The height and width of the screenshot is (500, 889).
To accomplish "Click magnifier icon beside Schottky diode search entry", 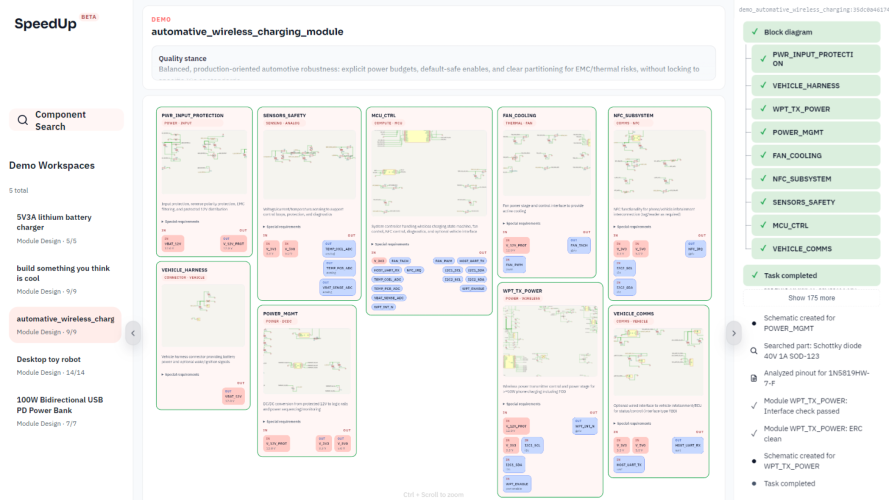I will click(x=754, y=351).
